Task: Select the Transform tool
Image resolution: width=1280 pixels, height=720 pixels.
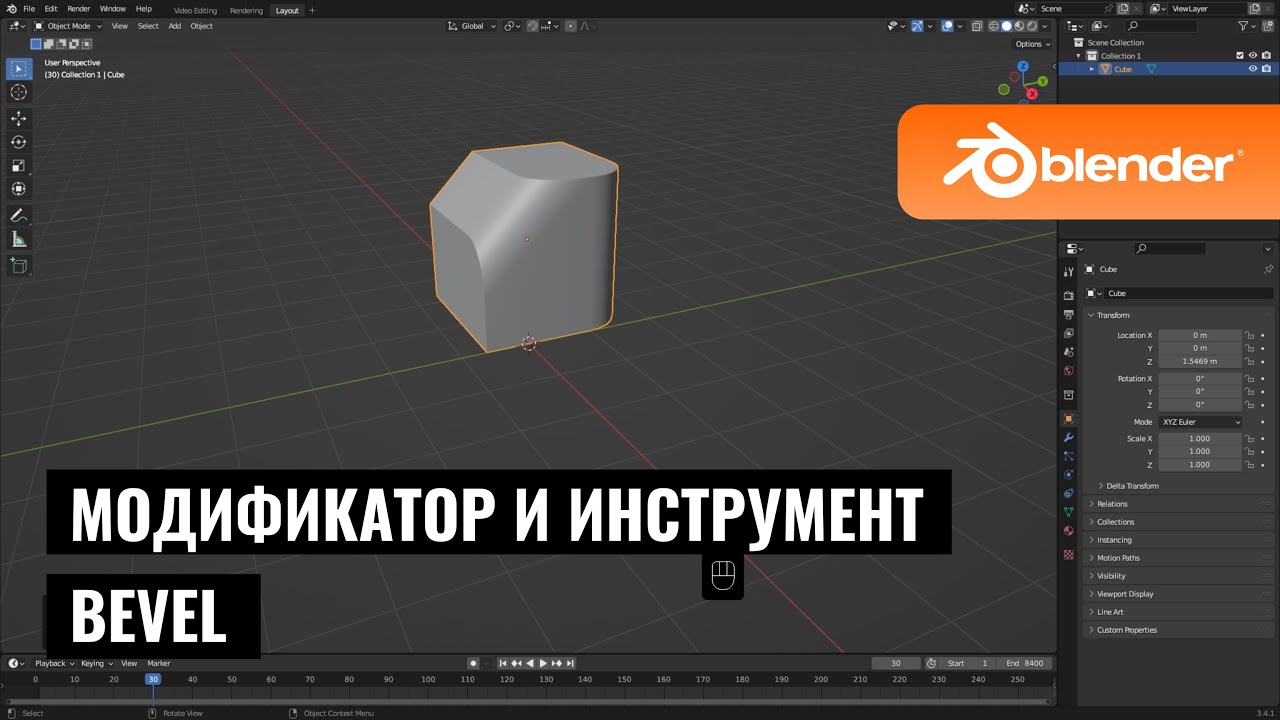Action: (x=18, y=189)
